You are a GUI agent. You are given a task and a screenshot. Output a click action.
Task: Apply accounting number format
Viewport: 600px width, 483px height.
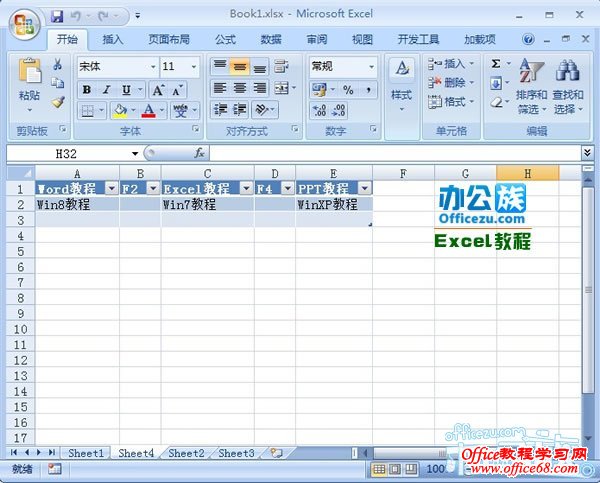(320, 90)
